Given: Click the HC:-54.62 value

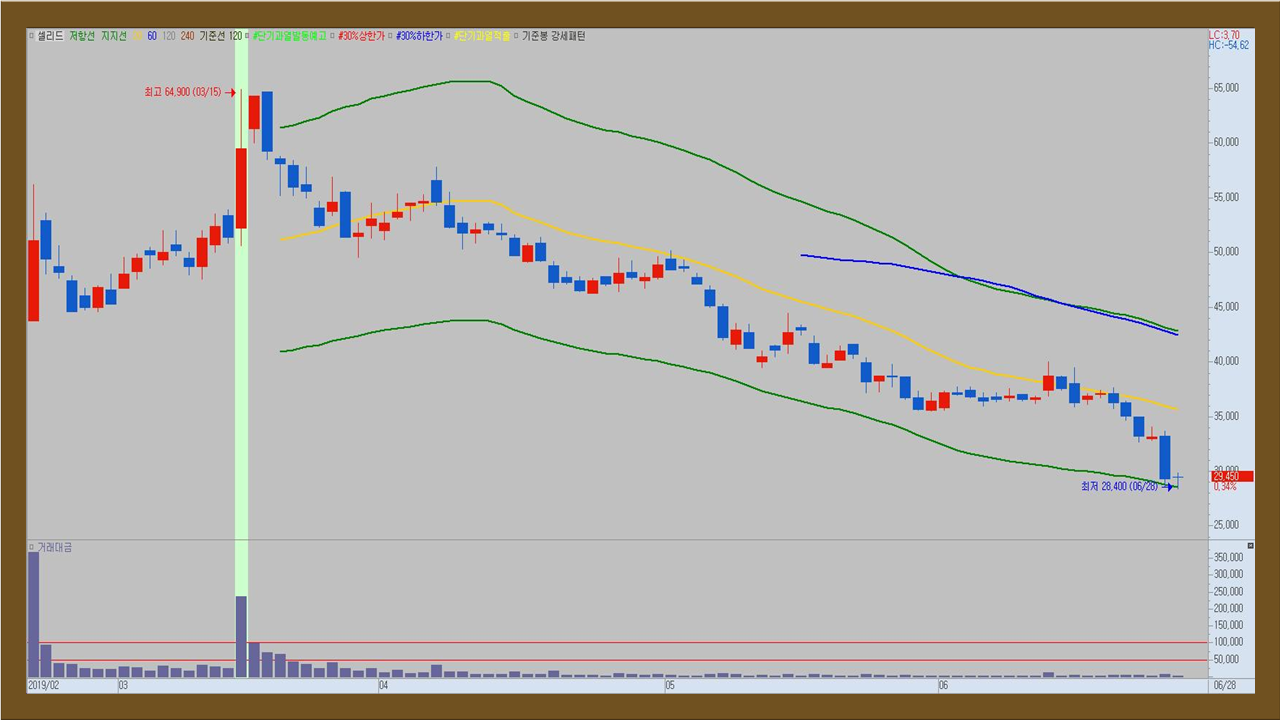Looking at the screenshot, I should (1228, 45).
